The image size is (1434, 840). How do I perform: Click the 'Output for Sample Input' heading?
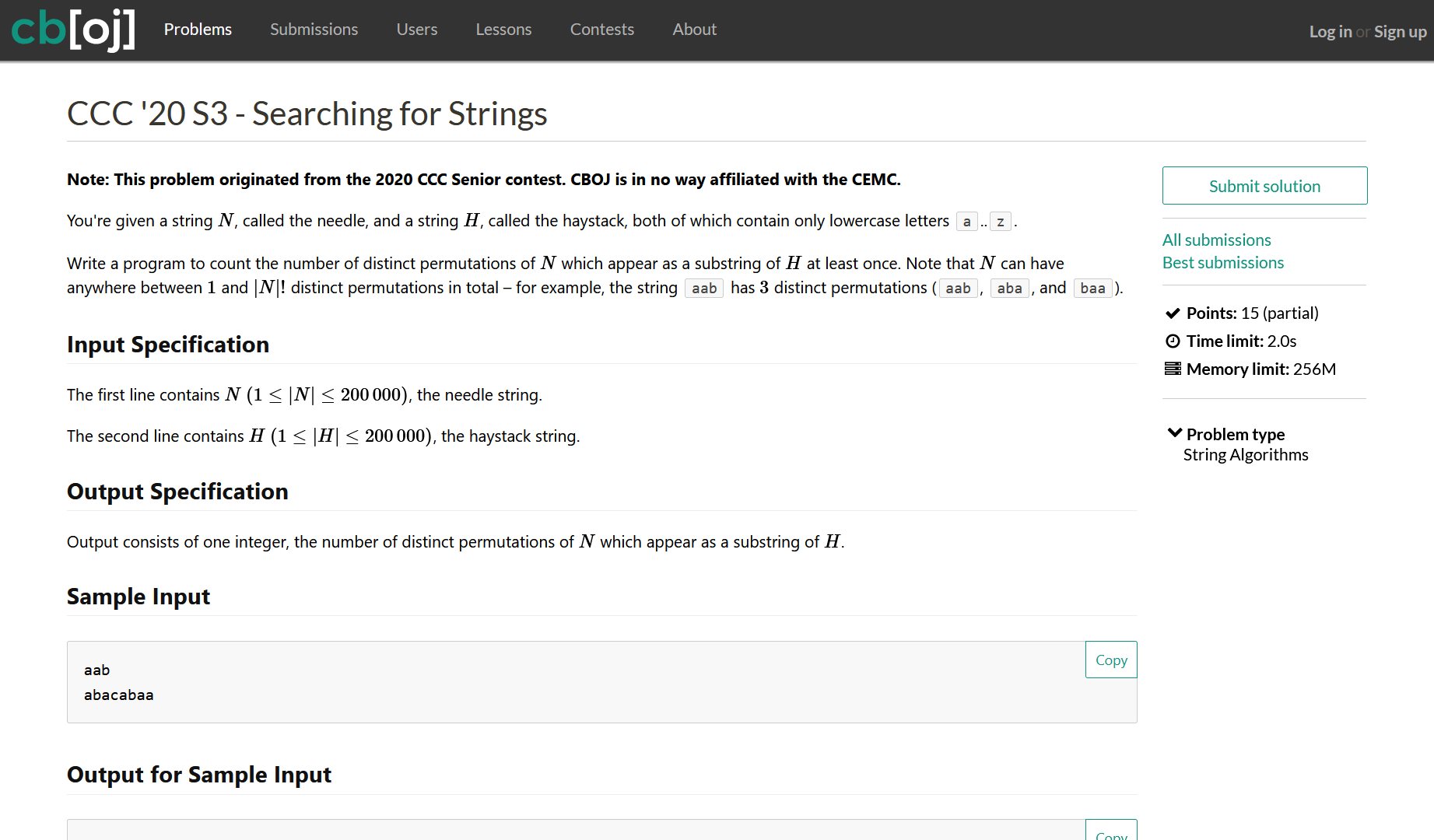(199, 775)
